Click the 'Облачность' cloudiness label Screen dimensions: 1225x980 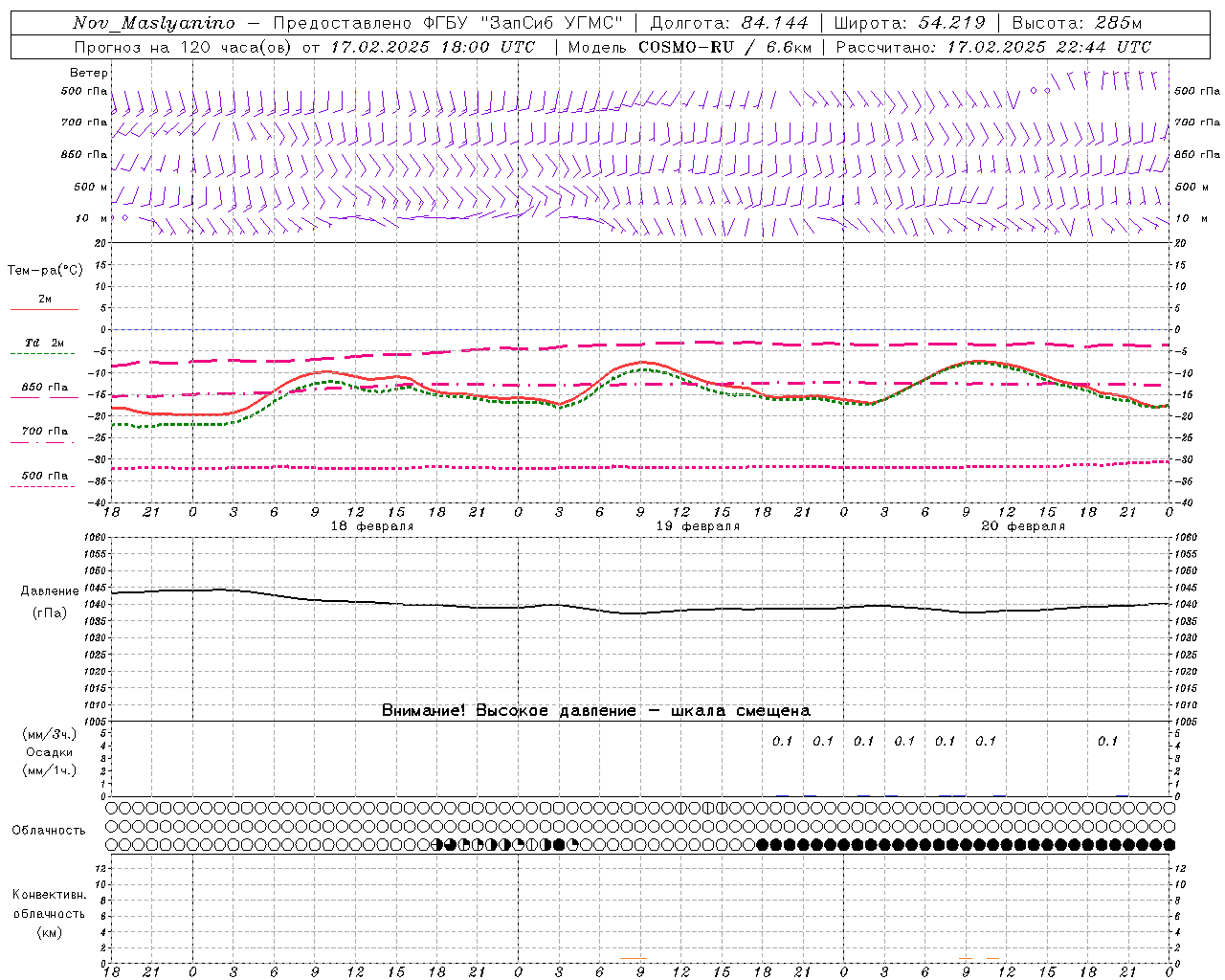49,830
